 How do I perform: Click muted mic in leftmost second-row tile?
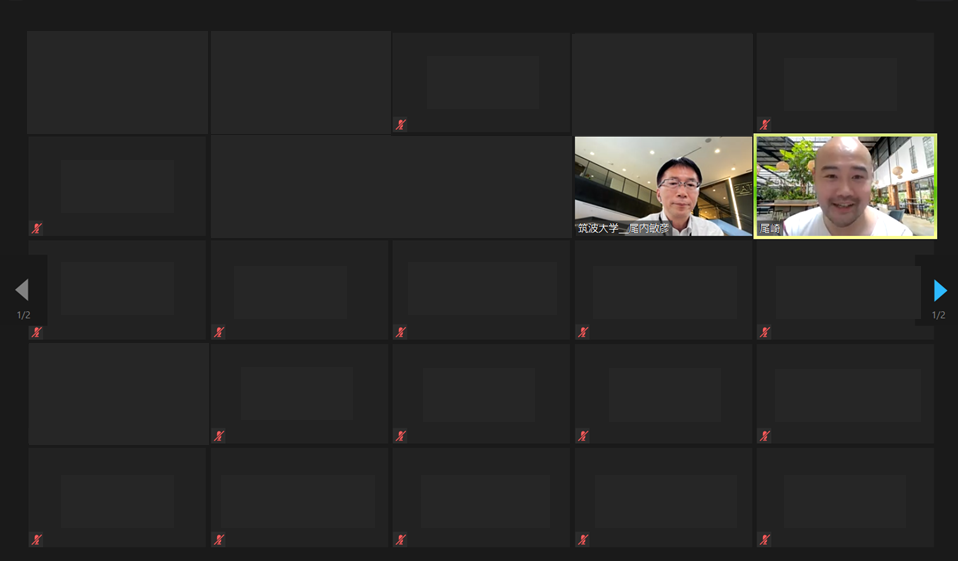pyautogui.click(x=37, y=229)
